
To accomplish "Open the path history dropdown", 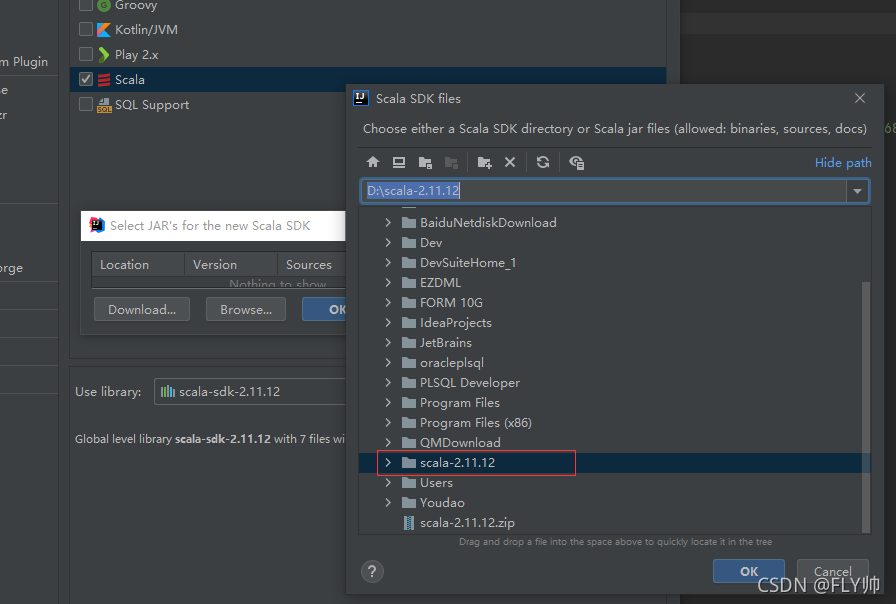I will [857, 191].
